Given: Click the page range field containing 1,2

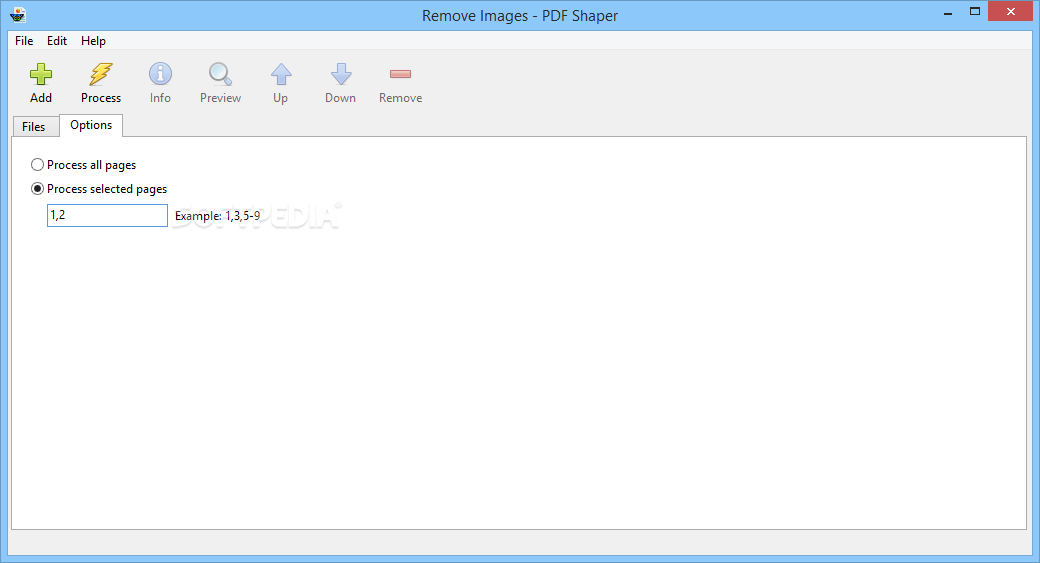Looking at the screenshot, I should (x=107, y=216).
